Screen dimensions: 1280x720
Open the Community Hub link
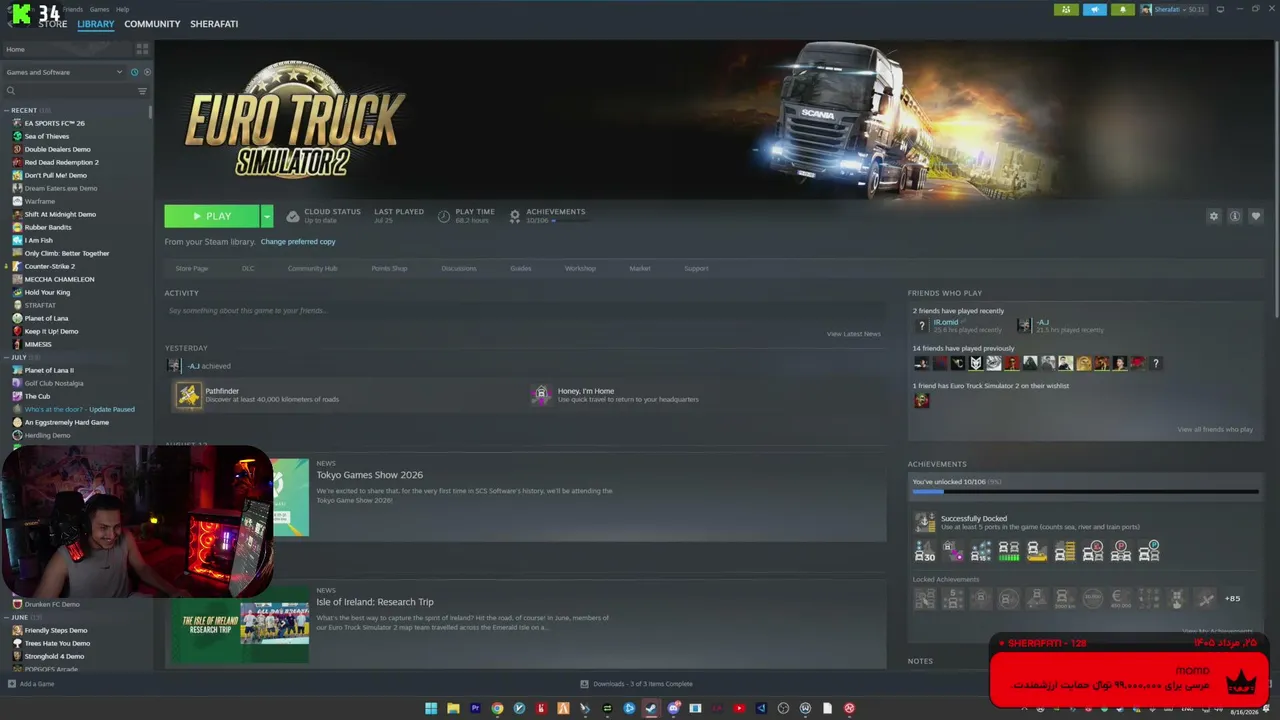point(312,268)
